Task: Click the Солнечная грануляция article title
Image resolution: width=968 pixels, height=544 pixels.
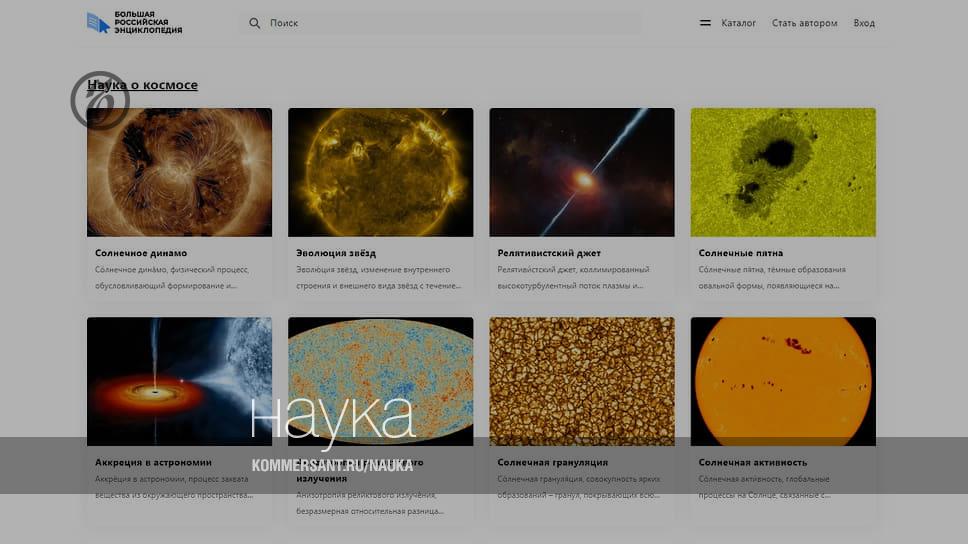Action: (x=552, y=462)
